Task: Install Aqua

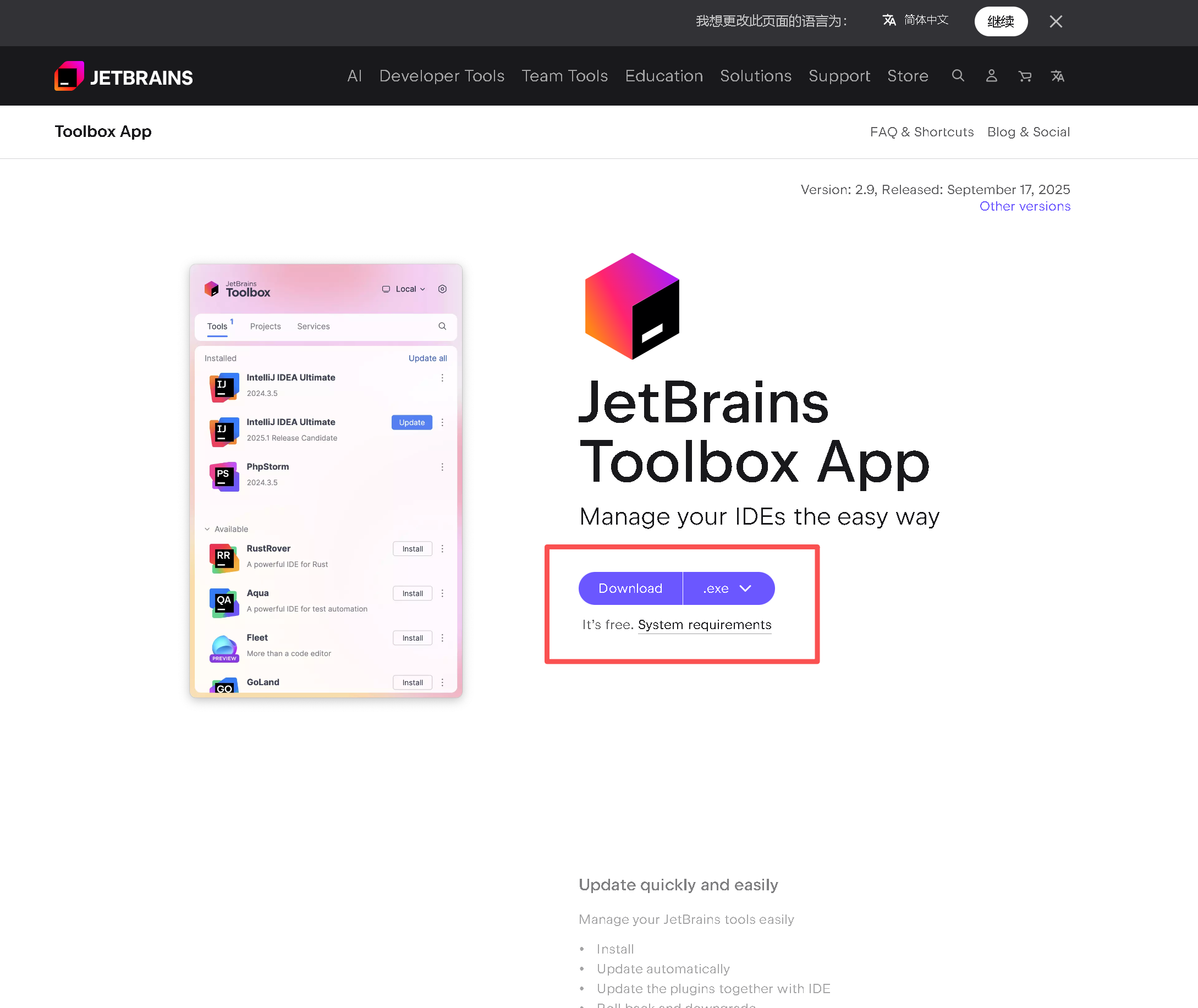Action: tap(412, 594)
